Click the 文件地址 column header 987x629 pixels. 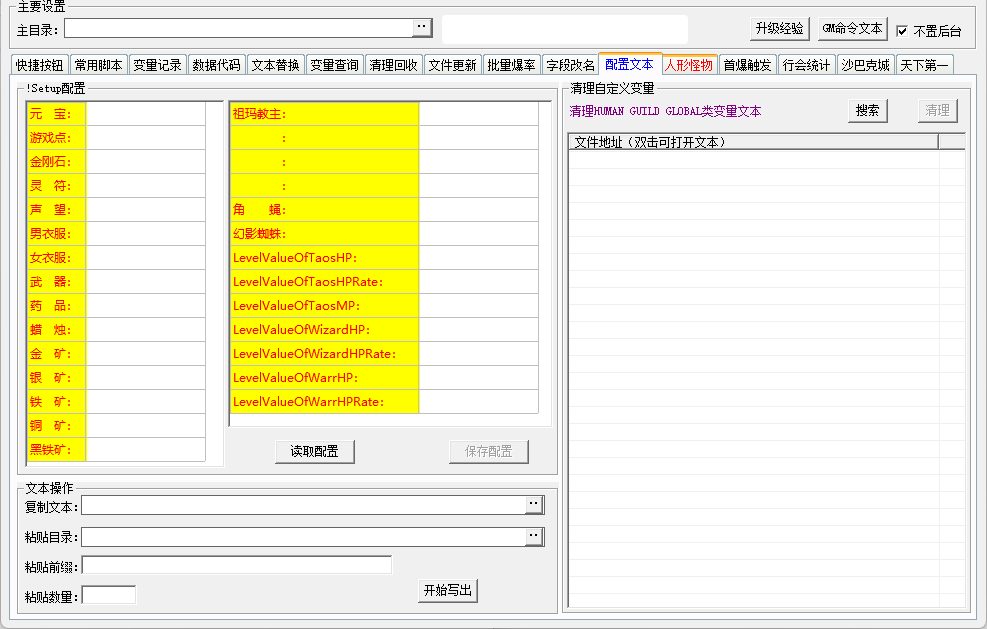(753, 142)
